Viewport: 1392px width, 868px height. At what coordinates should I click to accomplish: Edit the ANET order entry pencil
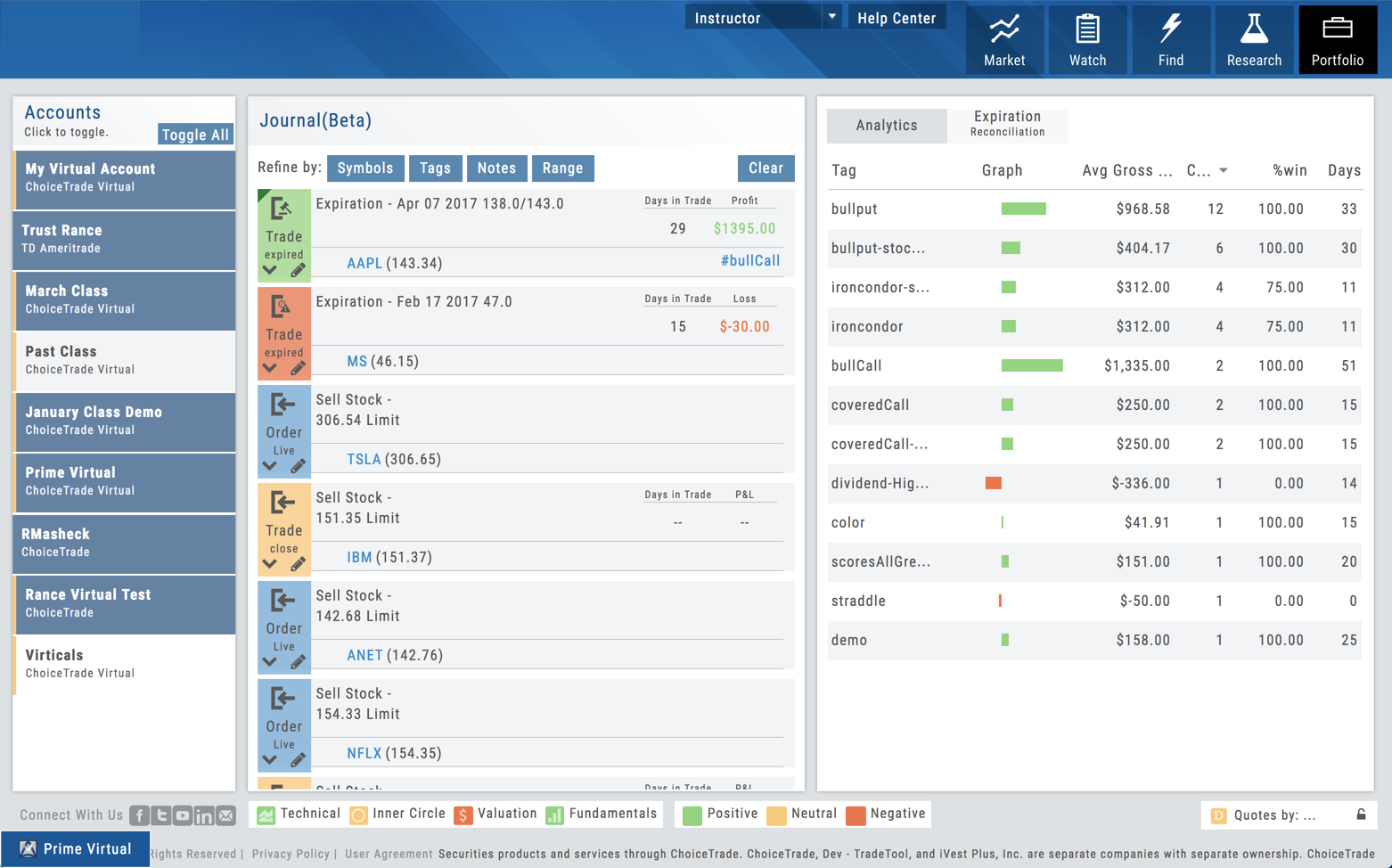(298, 662)
